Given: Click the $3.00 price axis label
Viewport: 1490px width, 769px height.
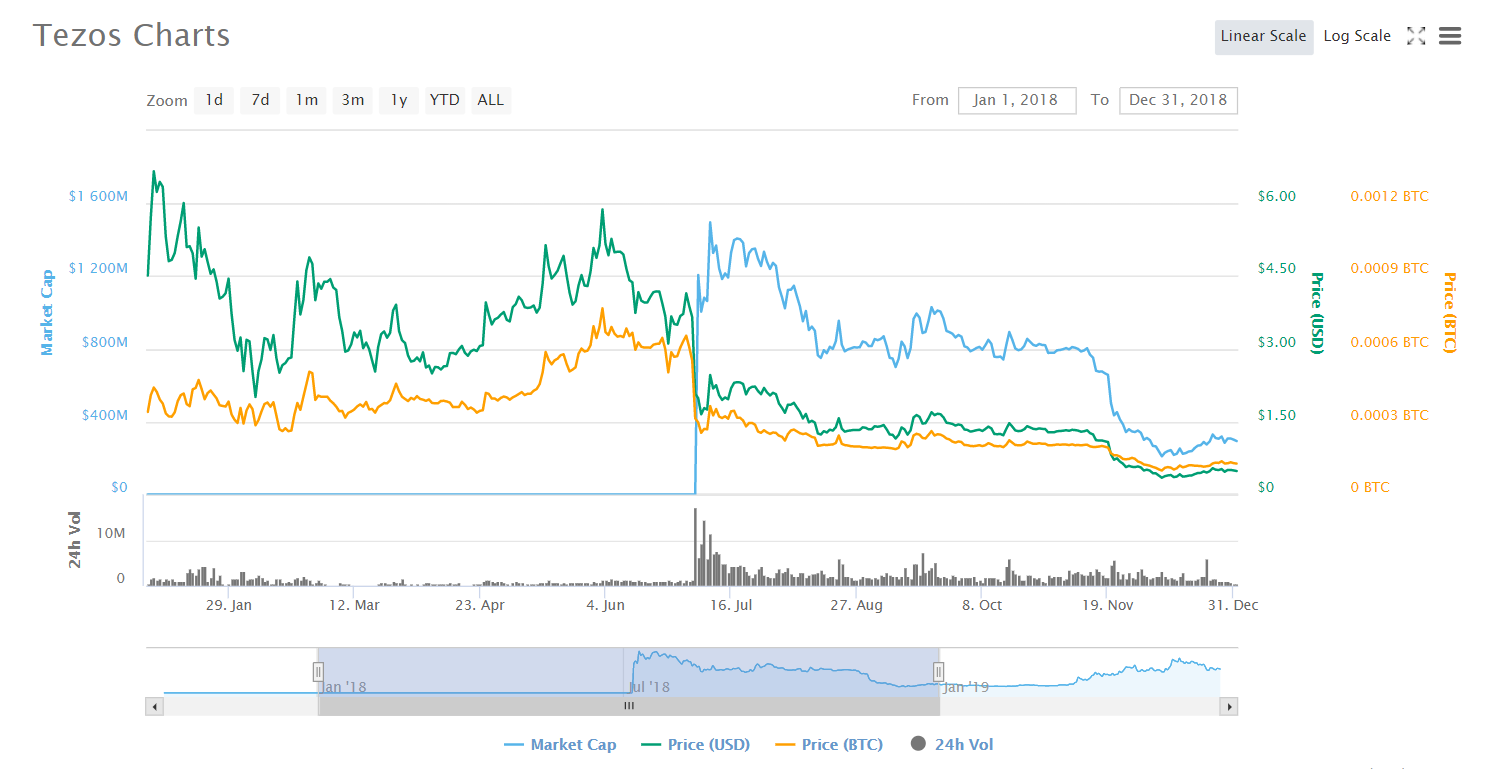Looking at the screenshot, I should [x=1277, y=342].
